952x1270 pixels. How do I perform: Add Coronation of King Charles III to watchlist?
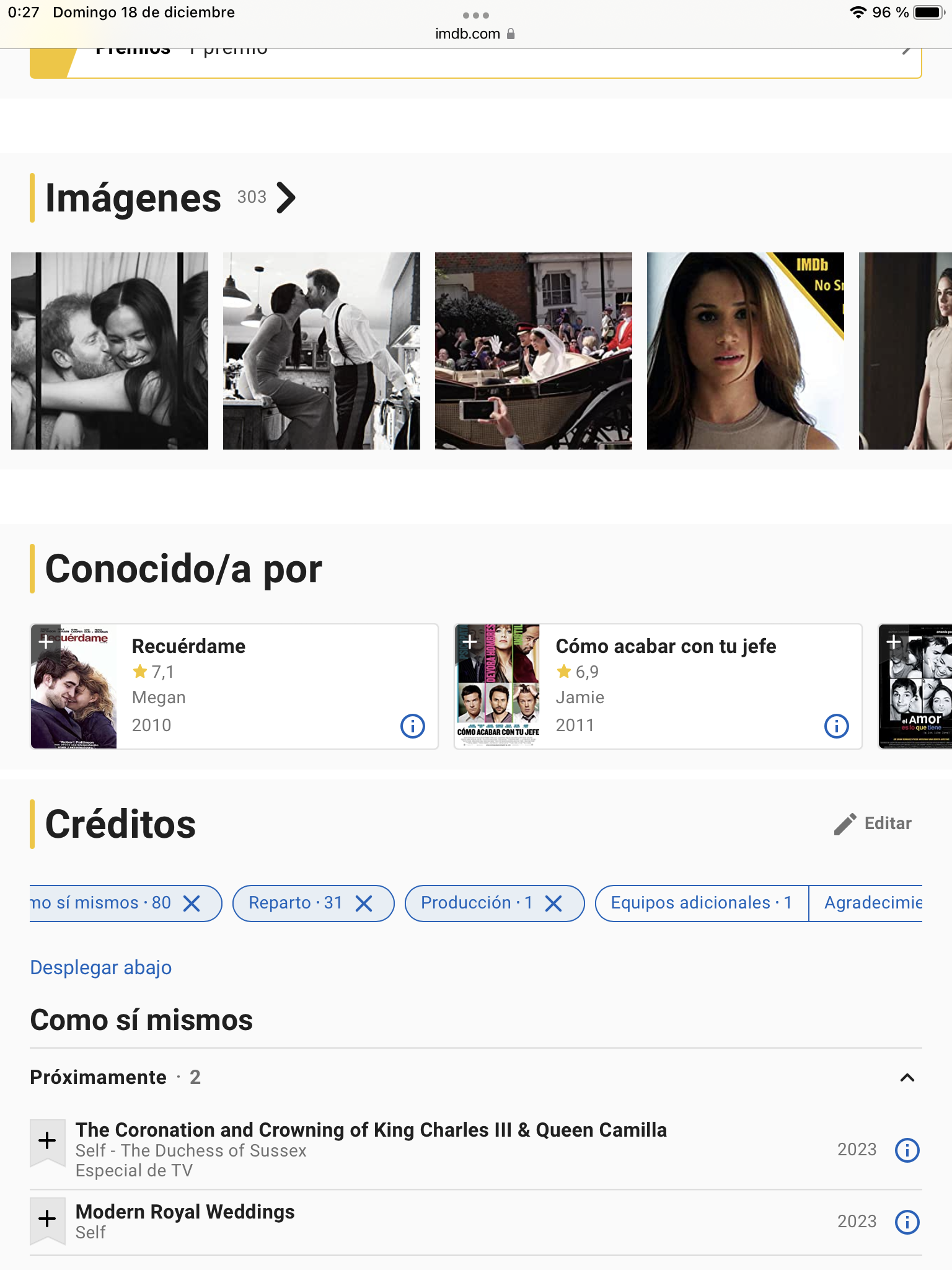pyautogui.click(x=48, y=1143)
